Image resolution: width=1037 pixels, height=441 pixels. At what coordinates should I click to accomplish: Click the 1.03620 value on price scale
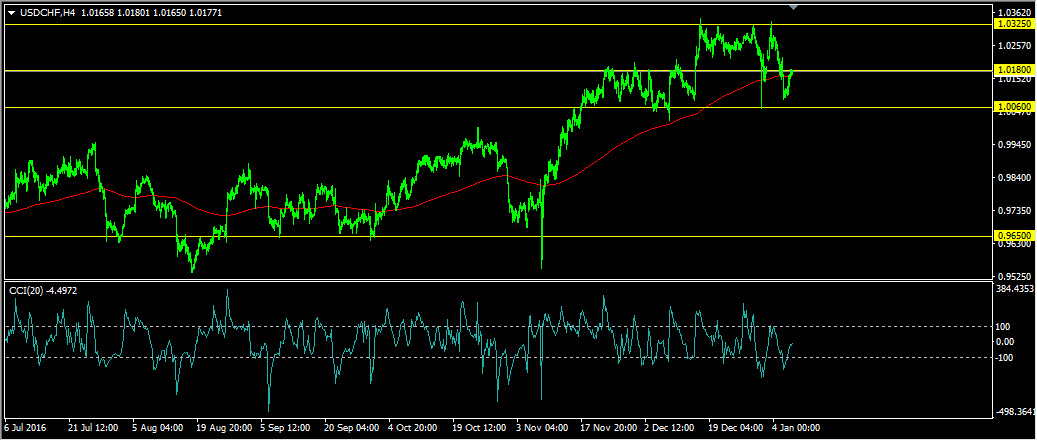point(1013,13)
